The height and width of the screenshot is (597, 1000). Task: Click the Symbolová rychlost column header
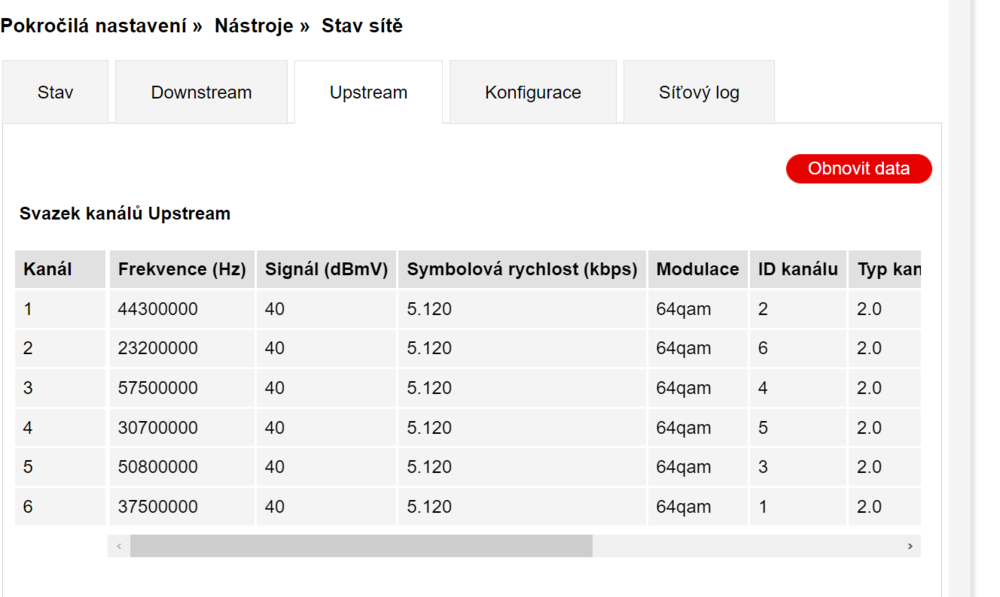[522, 269]
